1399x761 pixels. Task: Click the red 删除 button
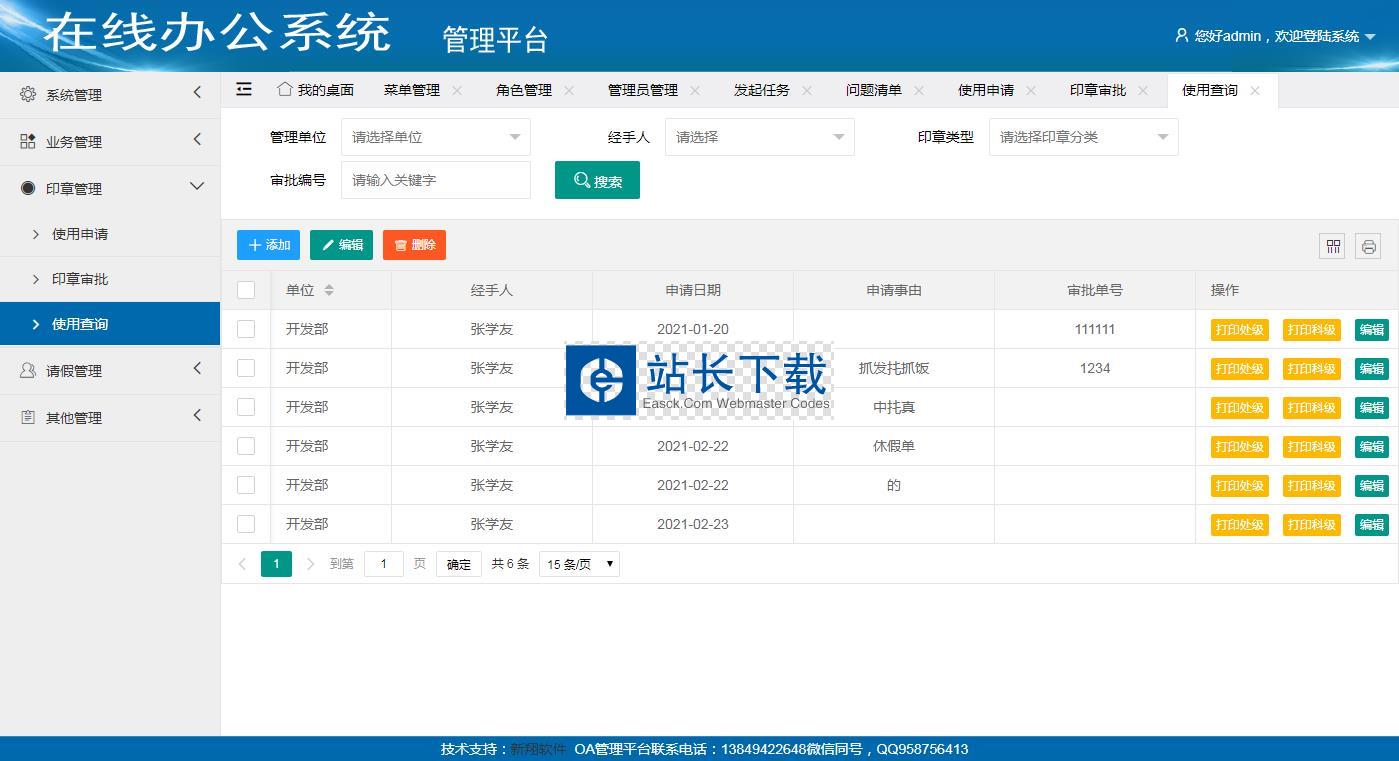point(414,245)
